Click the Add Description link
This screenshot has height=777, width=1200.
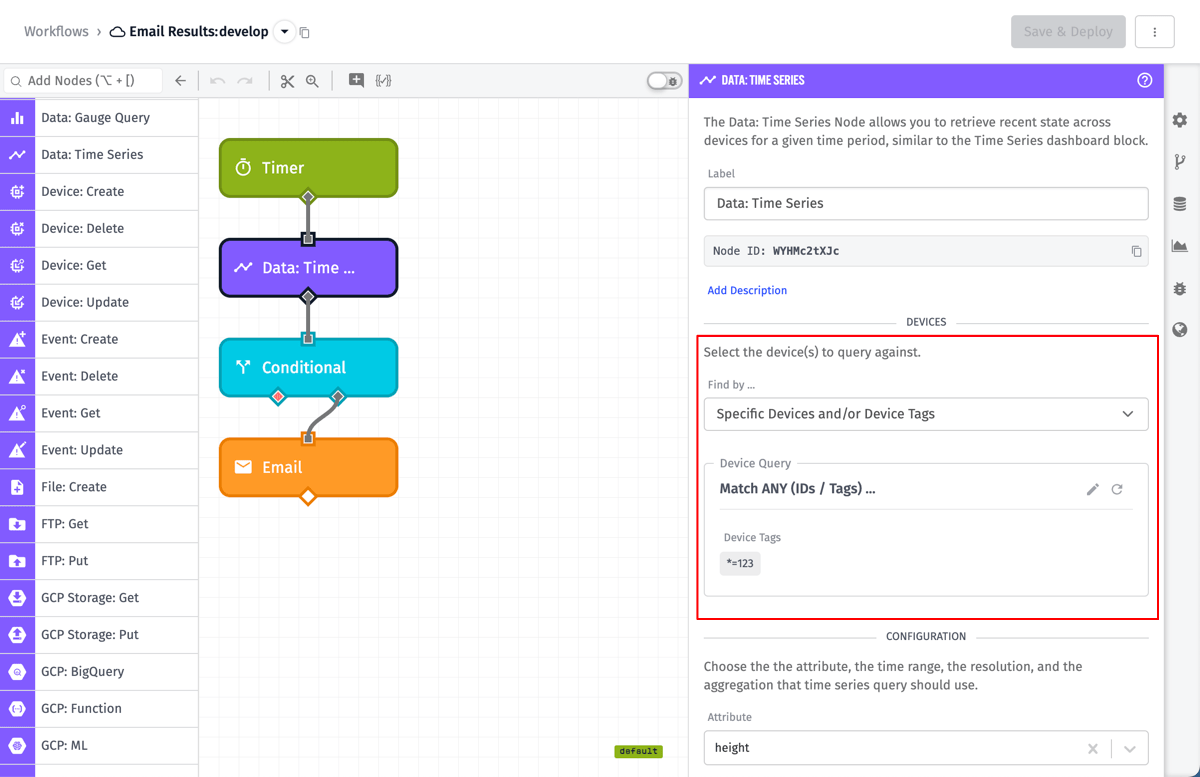click(747, 291)
